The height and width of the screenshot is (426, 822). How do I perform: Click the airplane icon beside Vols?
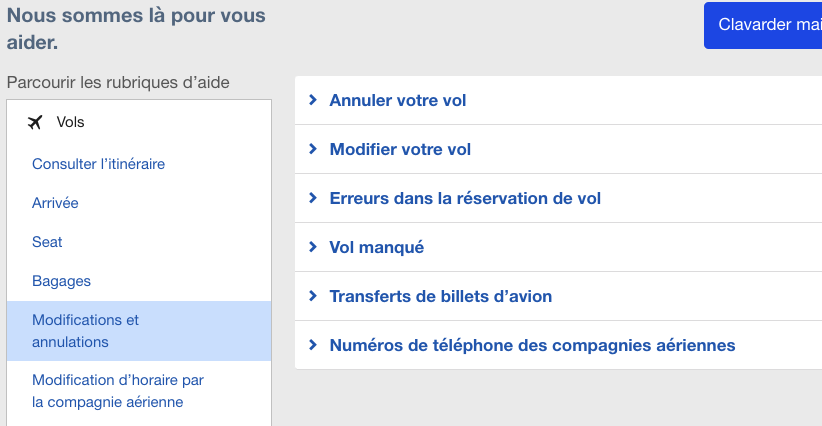36,122
